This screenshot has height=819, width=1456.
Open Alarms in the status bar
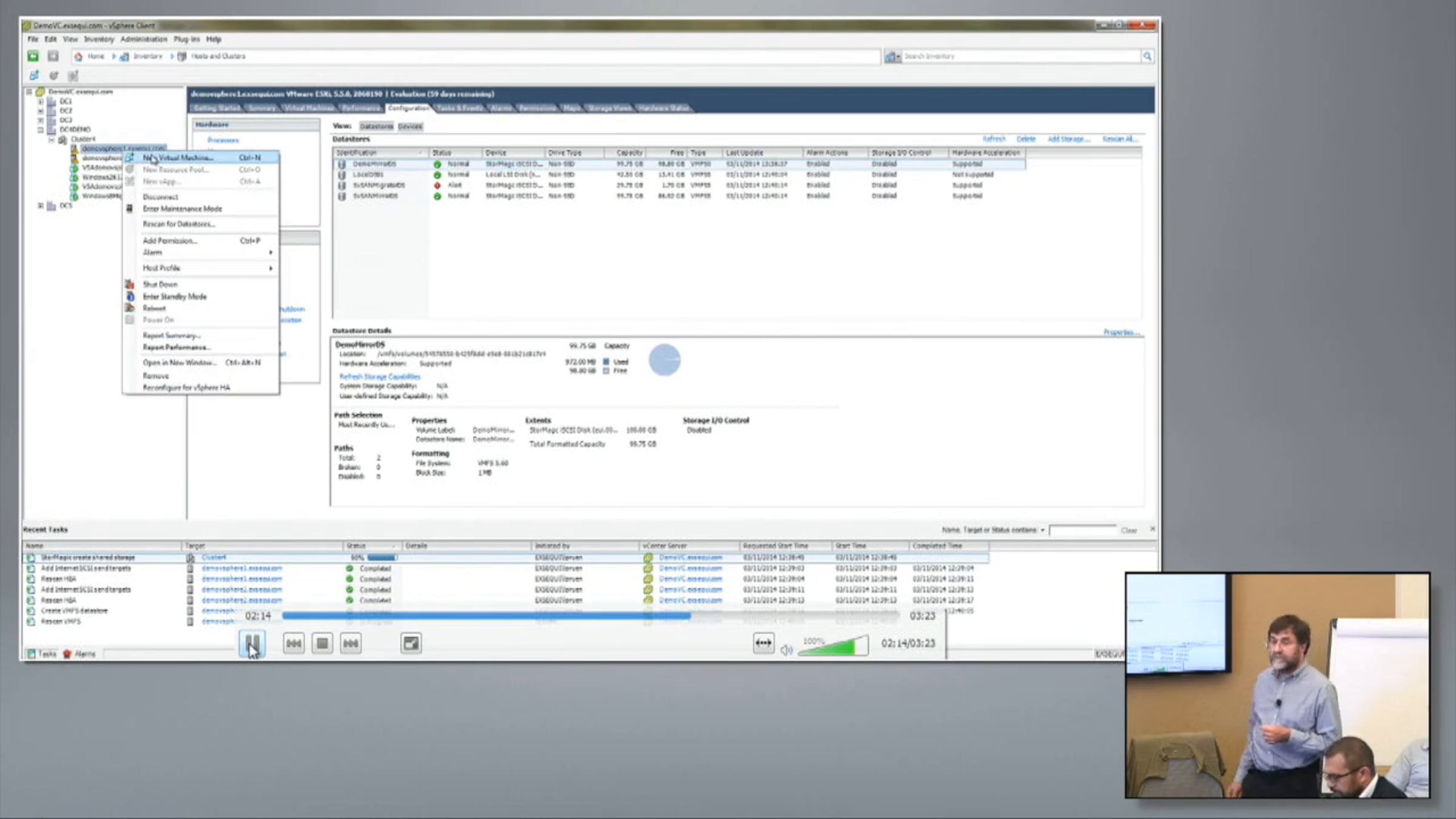[79, 654]
